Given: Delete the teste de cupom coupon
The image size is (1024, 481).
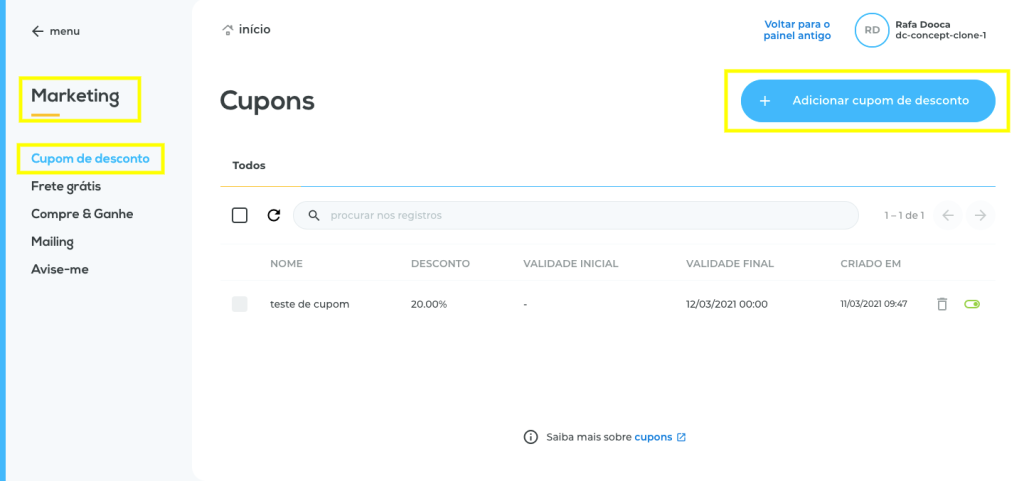Looking at the screenshot, I should coord(942,304).
